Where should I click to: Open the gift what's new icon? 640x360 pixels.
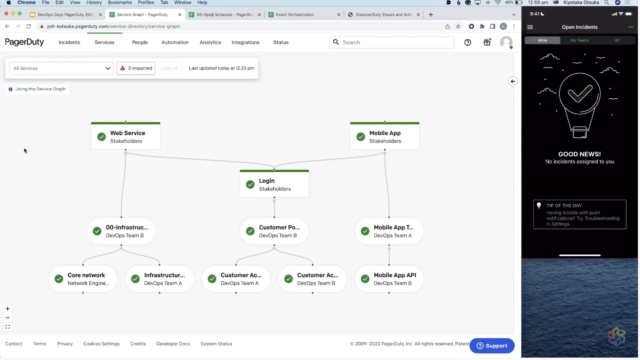point(487,42)
